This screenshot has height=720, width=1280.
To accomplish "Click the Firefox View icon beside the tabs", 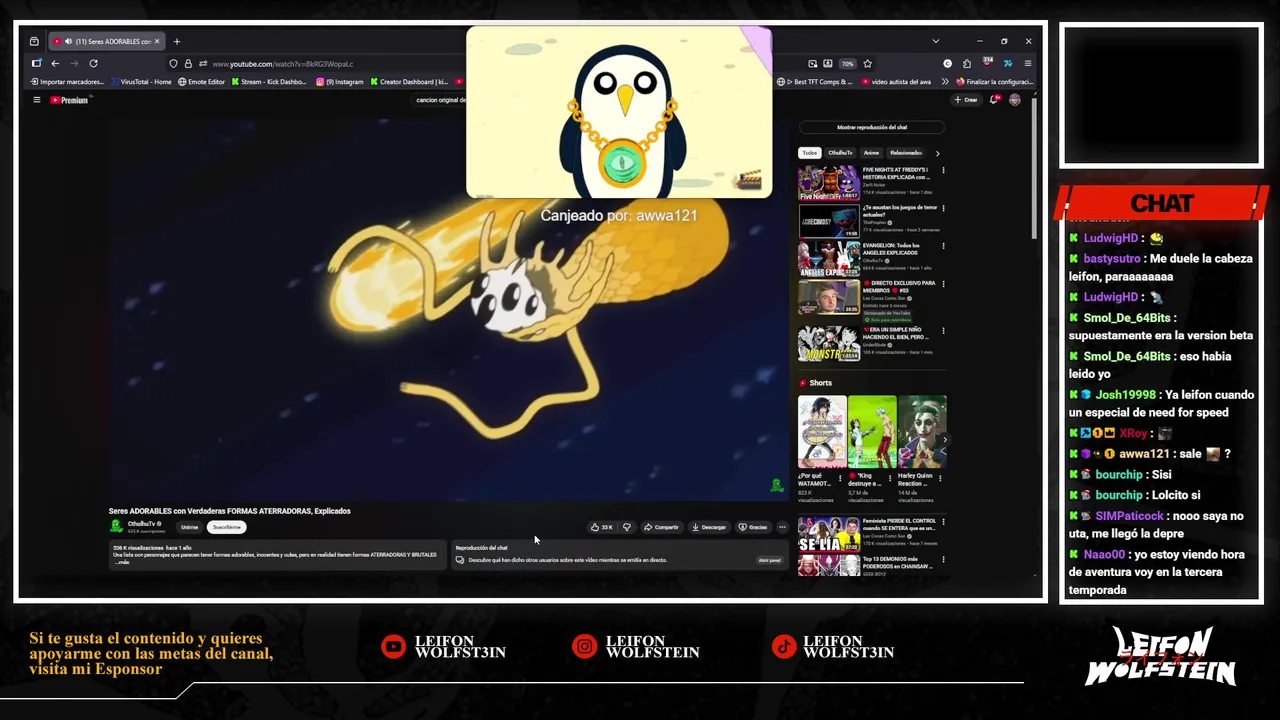I will point(34,41).
